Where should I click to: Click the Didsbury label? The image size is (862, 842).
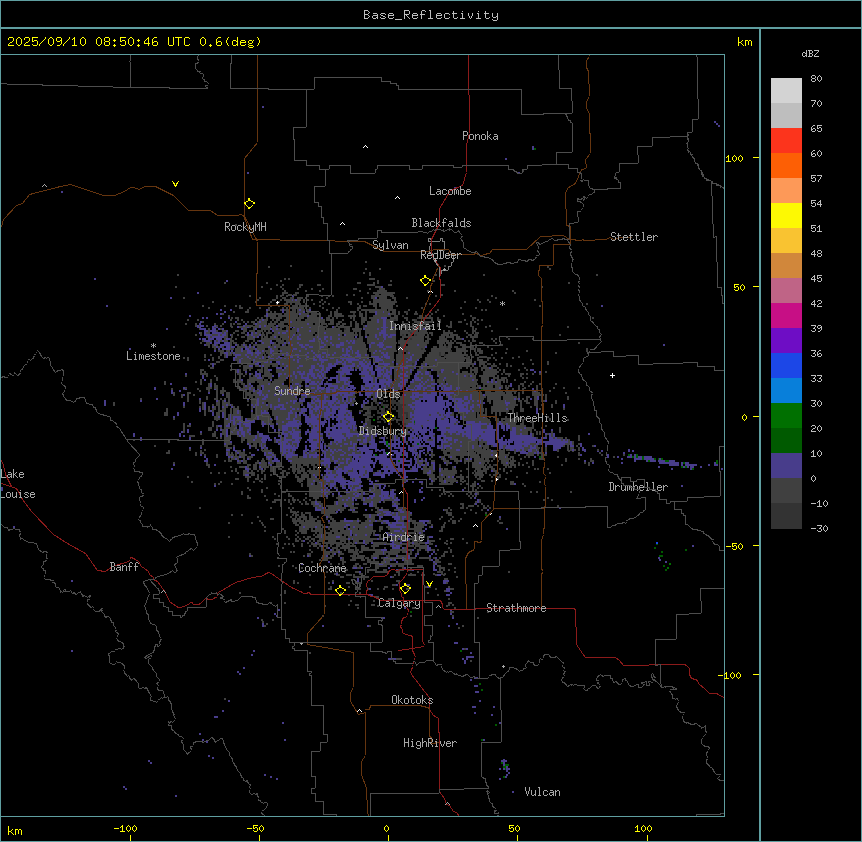(x=383, y=431)
